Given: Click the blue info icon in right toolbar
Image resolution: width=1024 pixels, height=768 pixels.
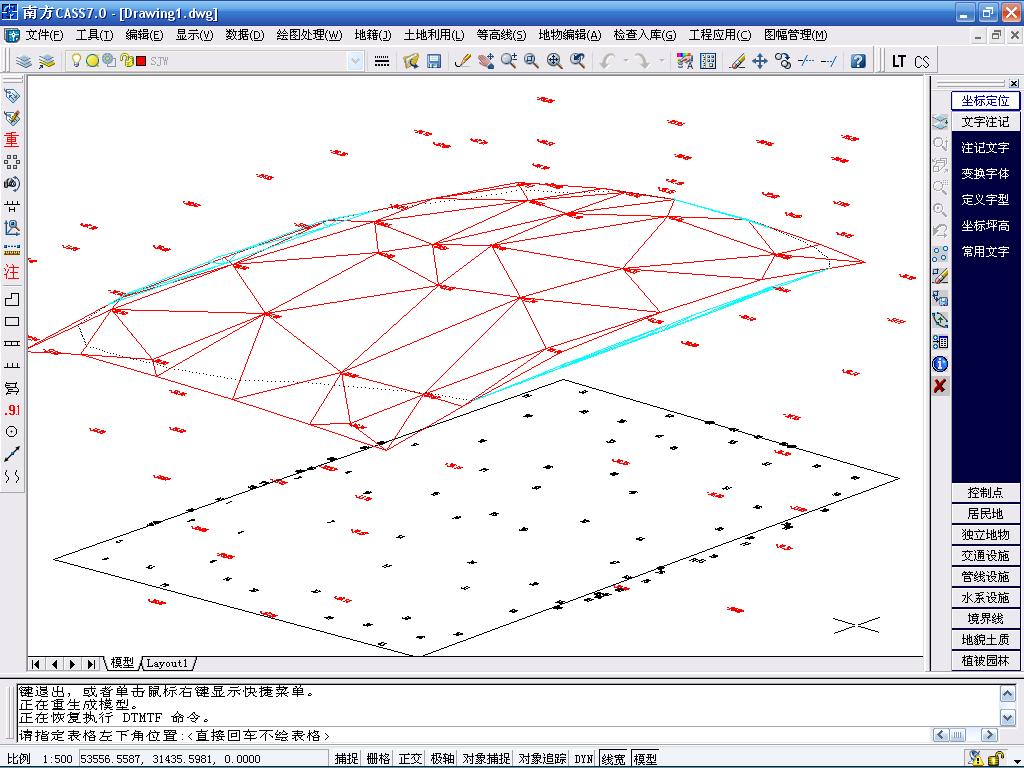Looking at the screenshot, I should coord(940,364).
